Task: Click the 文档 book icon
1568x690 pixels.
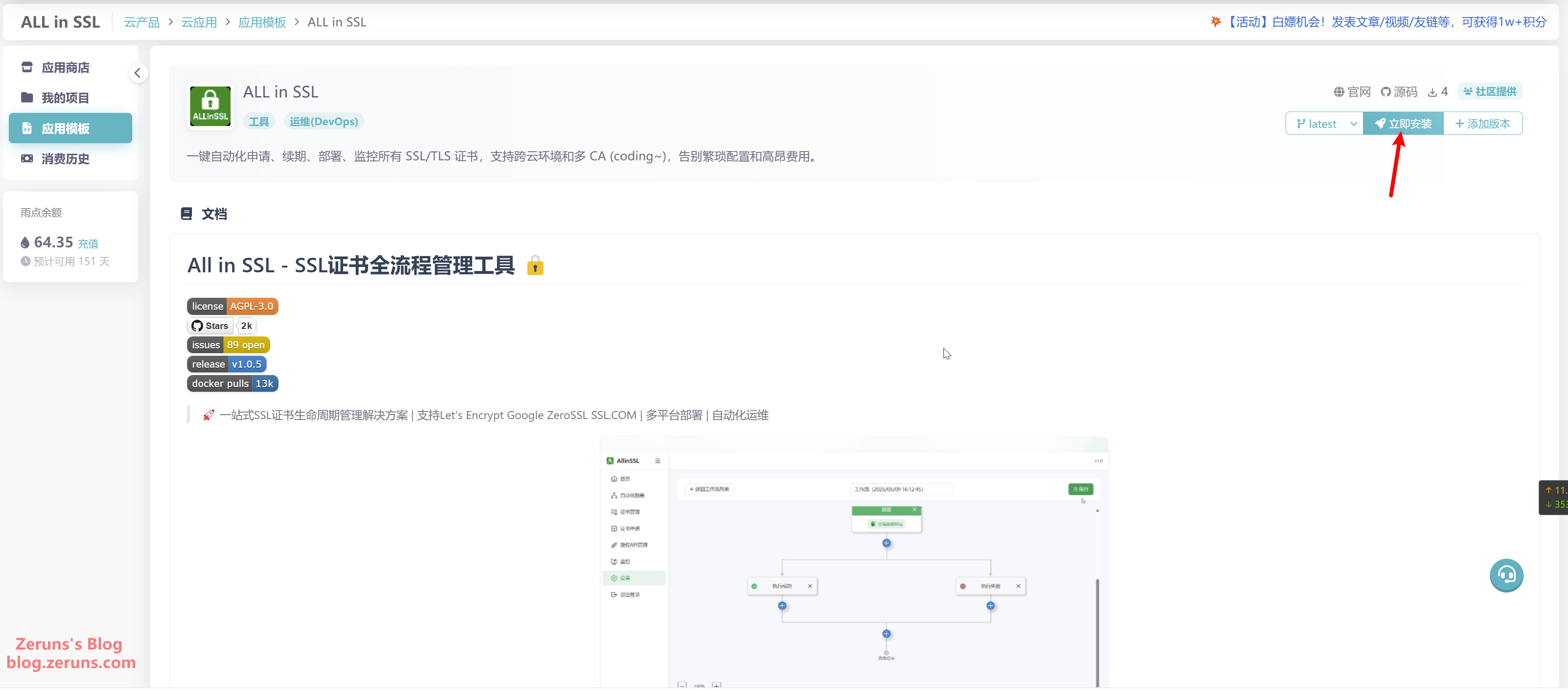Action: tap(186, 213)
